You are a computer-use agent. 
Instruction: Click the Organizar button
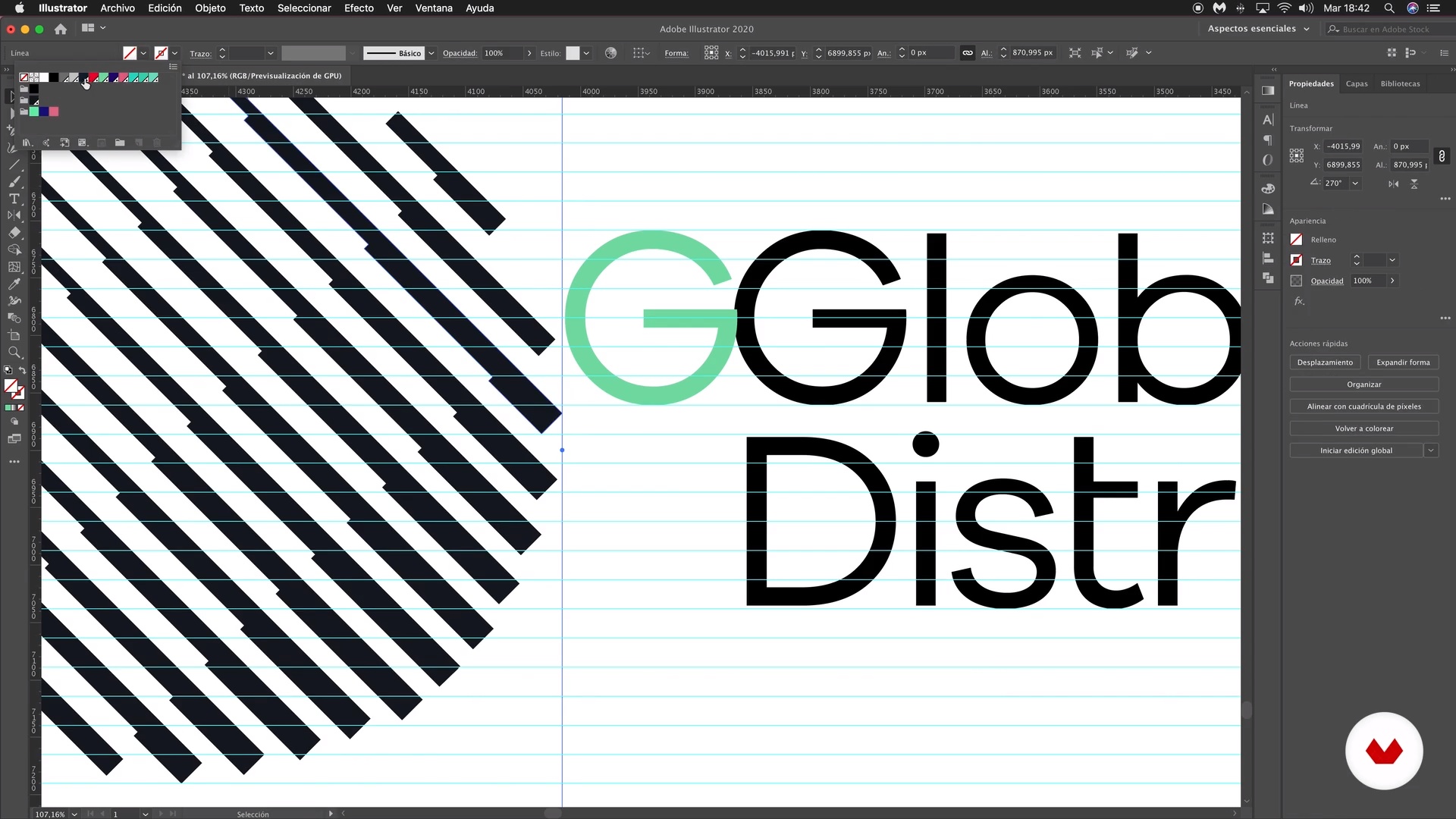1364,384
